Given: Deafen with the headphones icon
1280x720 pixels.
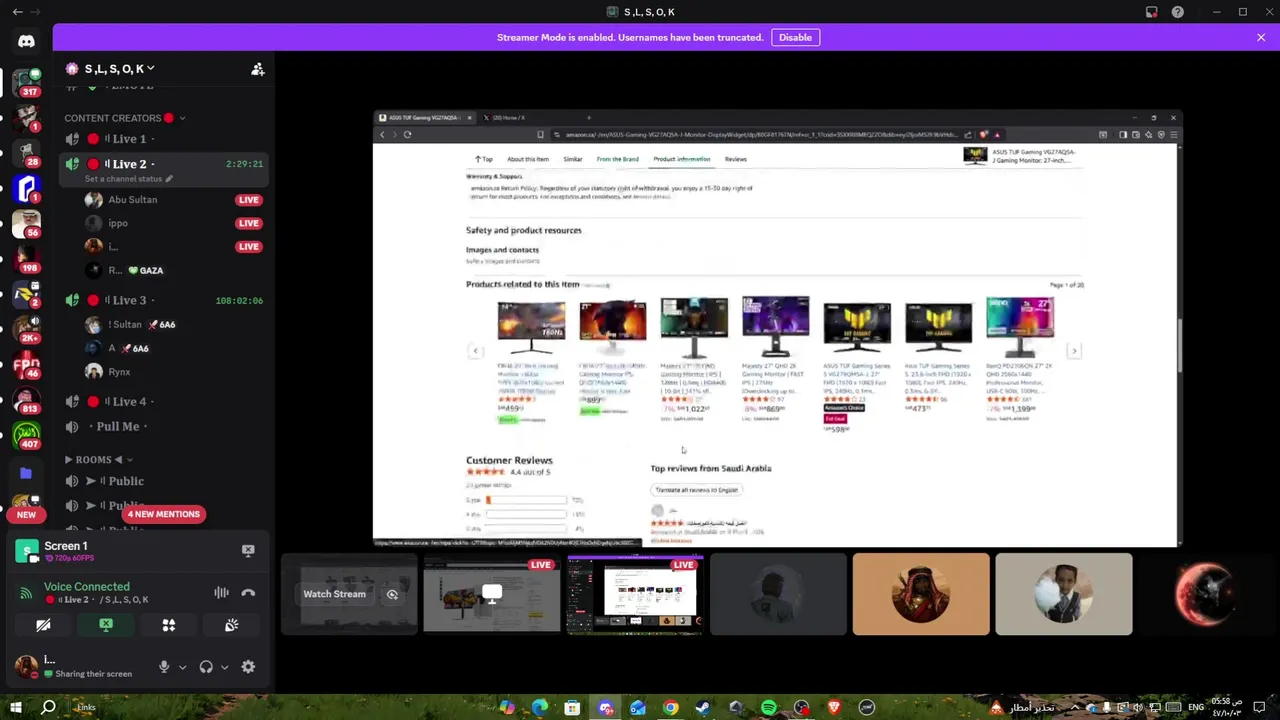Looking at the screenshot, I should [206, 667].
